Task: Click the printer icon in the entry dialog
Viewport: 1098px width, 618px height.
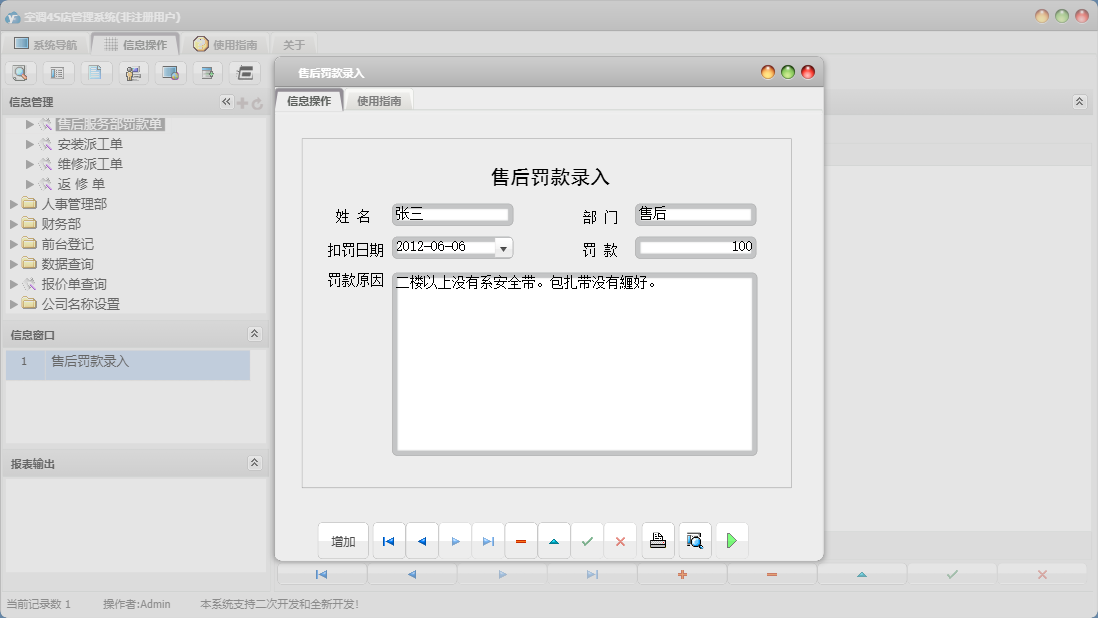Action: 658,540
